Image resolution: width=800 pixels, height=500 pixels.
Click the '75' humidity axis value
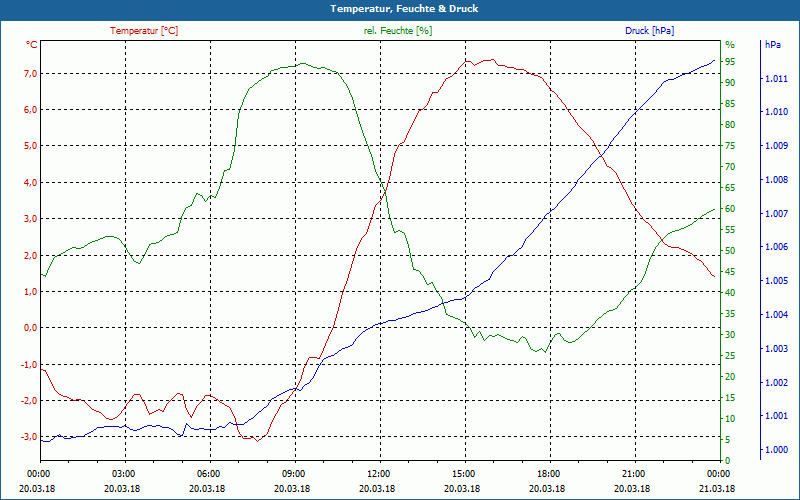click(730, 146)
